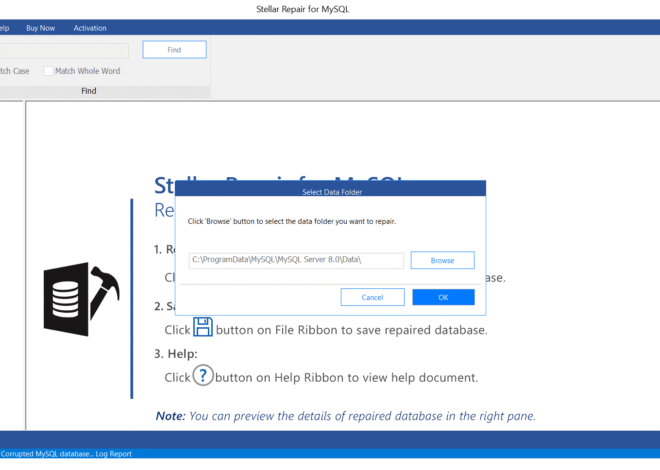Image resolution: width=660 pixels, height=470 pixels.
Task: Cancel the Select Data Folder dialog
Action: tap(373, 297)
